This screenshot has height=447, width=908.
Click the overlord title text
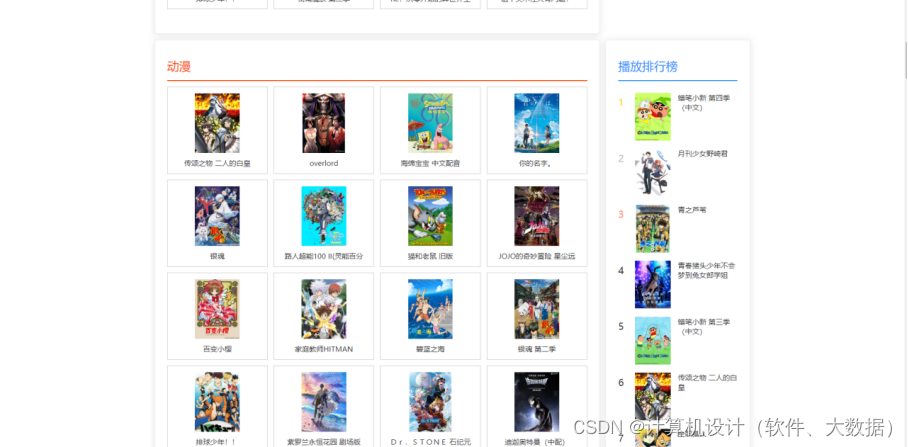tap(324, 163)
